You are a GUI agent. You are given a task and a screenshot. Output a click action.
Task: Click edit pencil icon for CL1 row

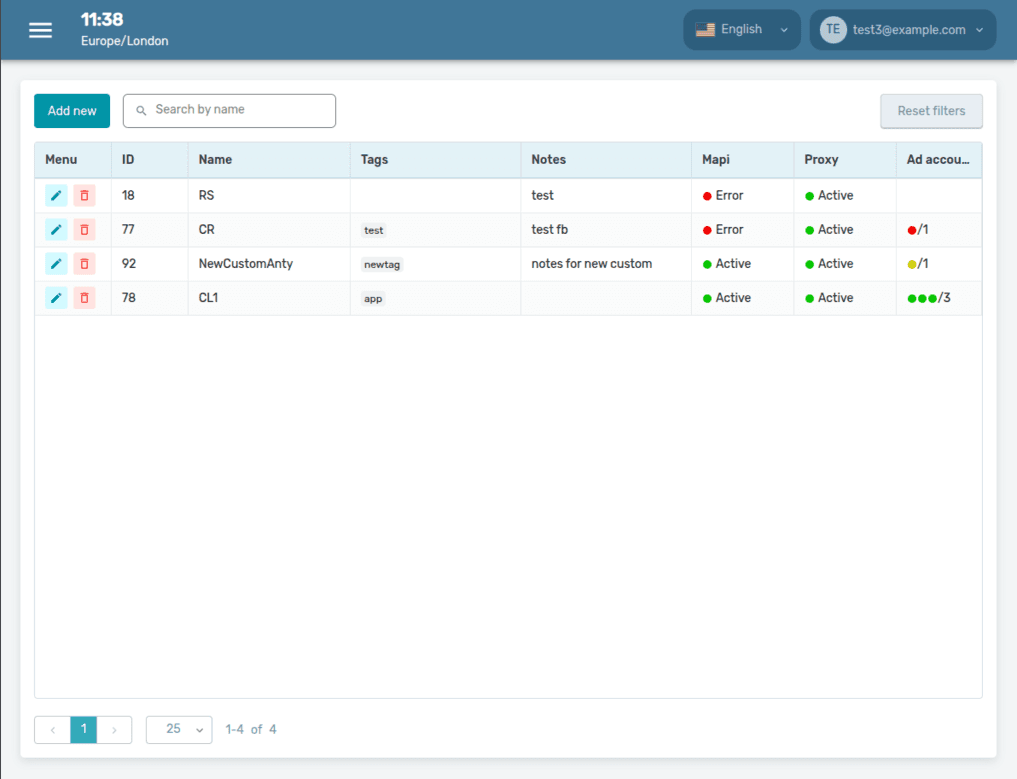pos(56,298)
